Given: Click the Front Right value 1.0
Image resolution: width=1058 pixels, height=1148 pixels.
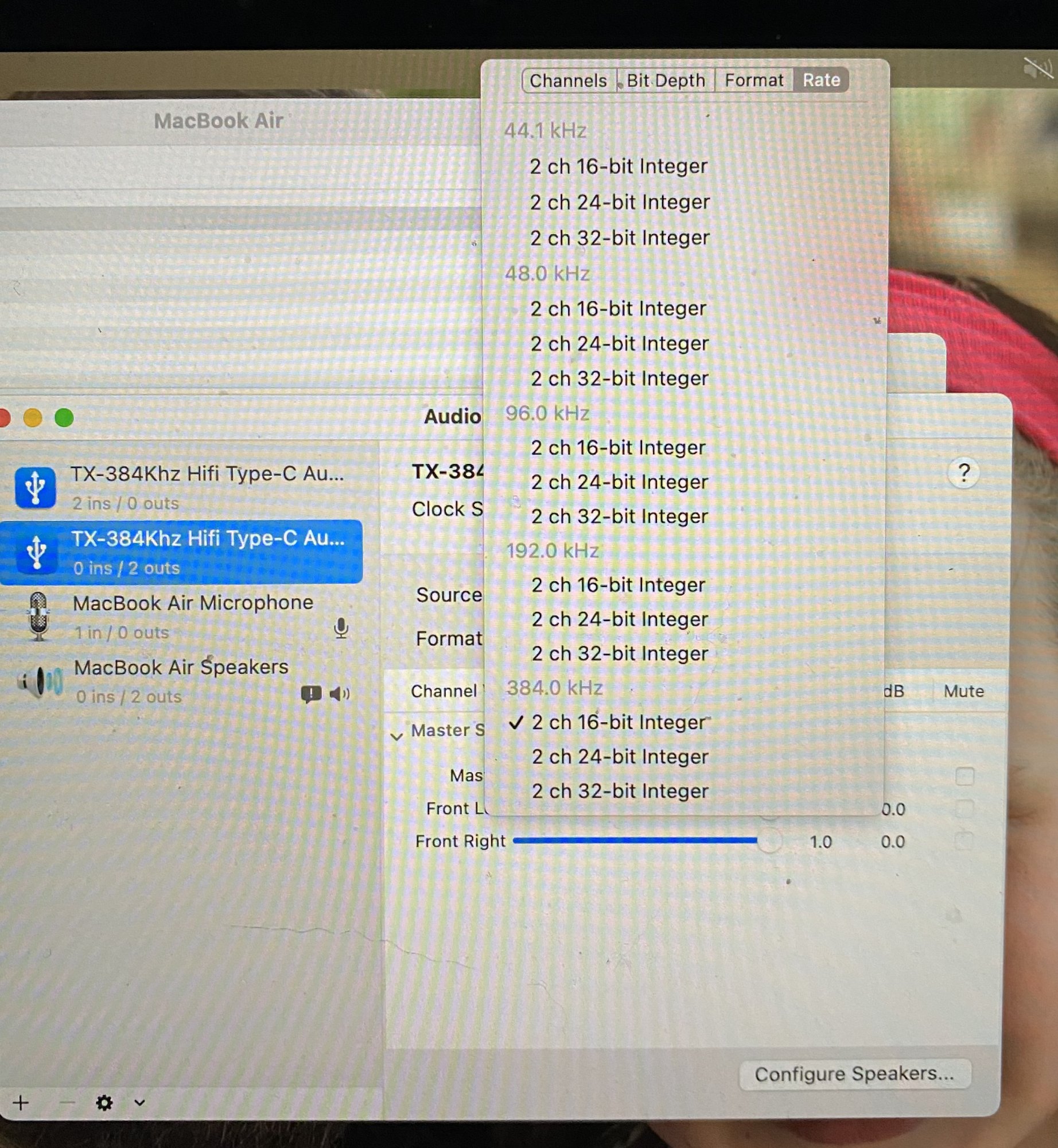Looking at the screenshot, I should point(820,842).
